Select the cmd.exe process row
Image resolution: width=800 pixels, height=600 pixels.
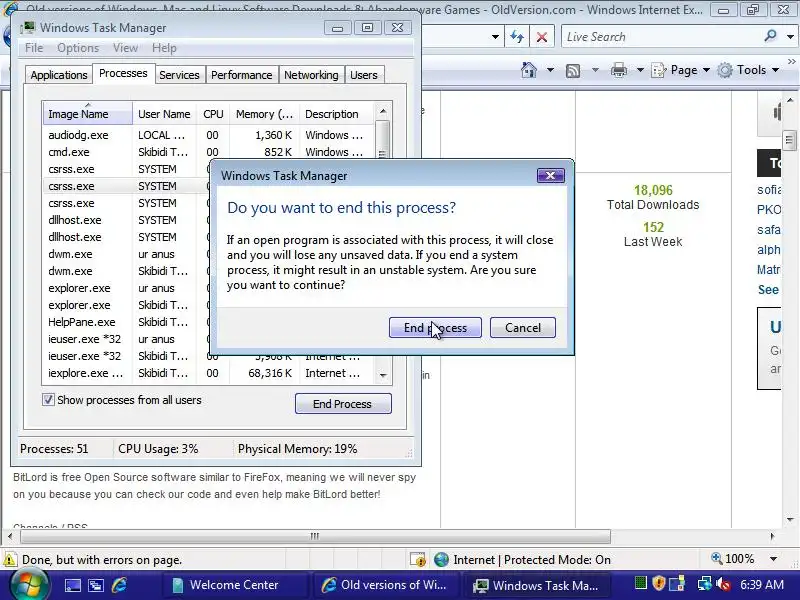208,152
